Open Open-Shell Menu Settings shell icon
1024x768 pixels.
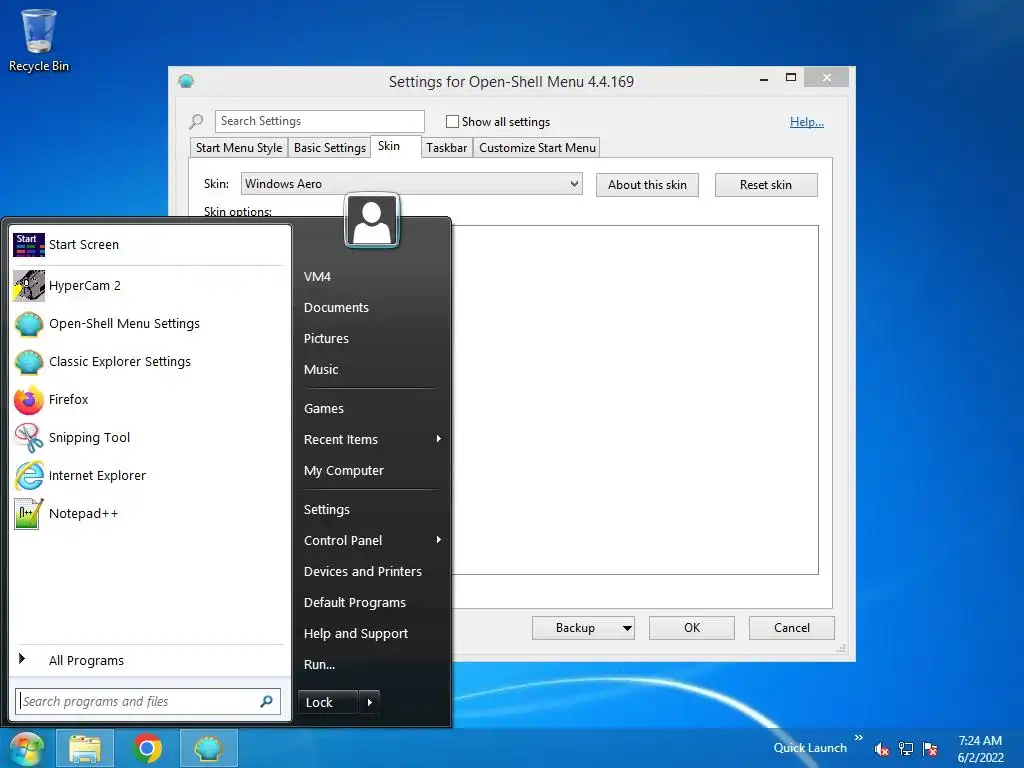(x=29, y=324)
